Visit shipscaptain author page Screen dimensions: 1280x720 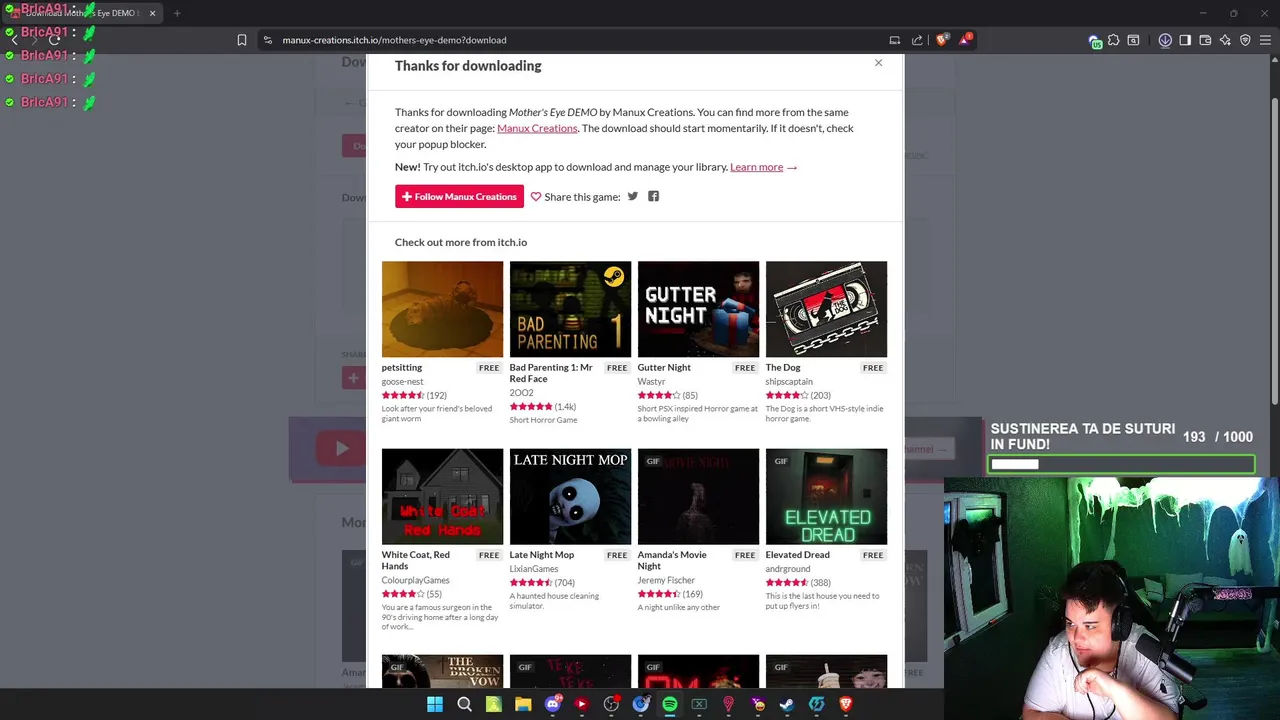tap(789, 381)
